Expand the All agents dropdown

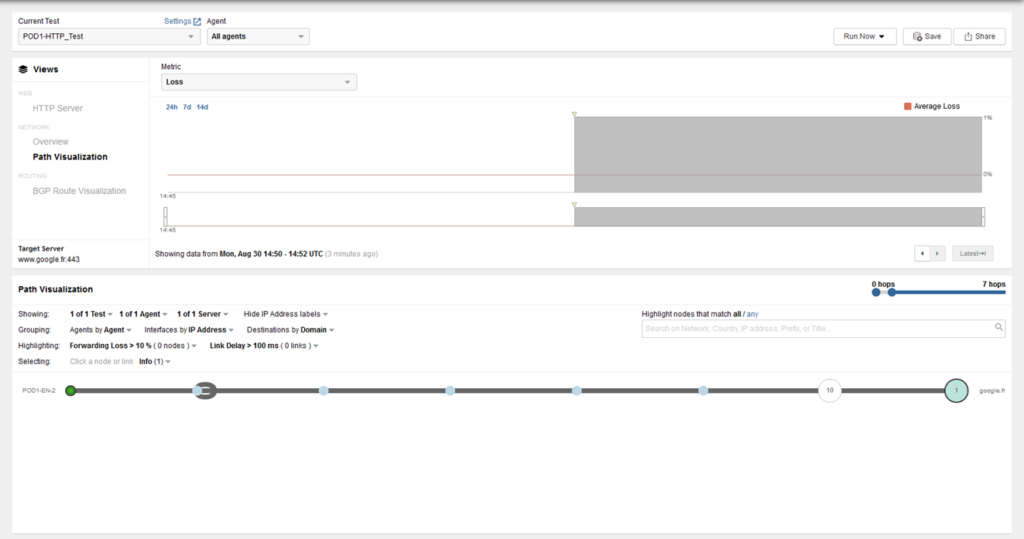point(258,37)
